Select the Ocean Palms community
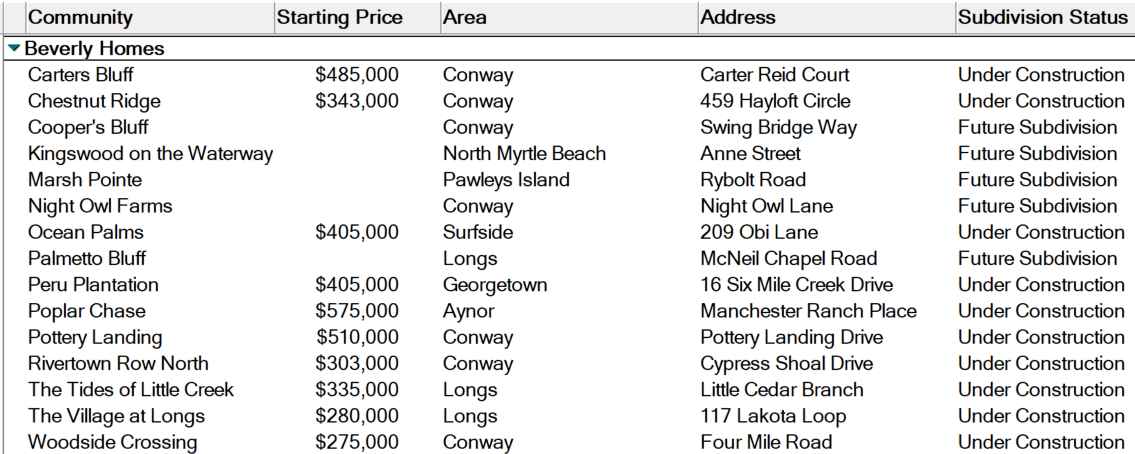Image resolution: width=1135 pixels, height=454 pixels. pyautogui.click(x=85, y=232)
